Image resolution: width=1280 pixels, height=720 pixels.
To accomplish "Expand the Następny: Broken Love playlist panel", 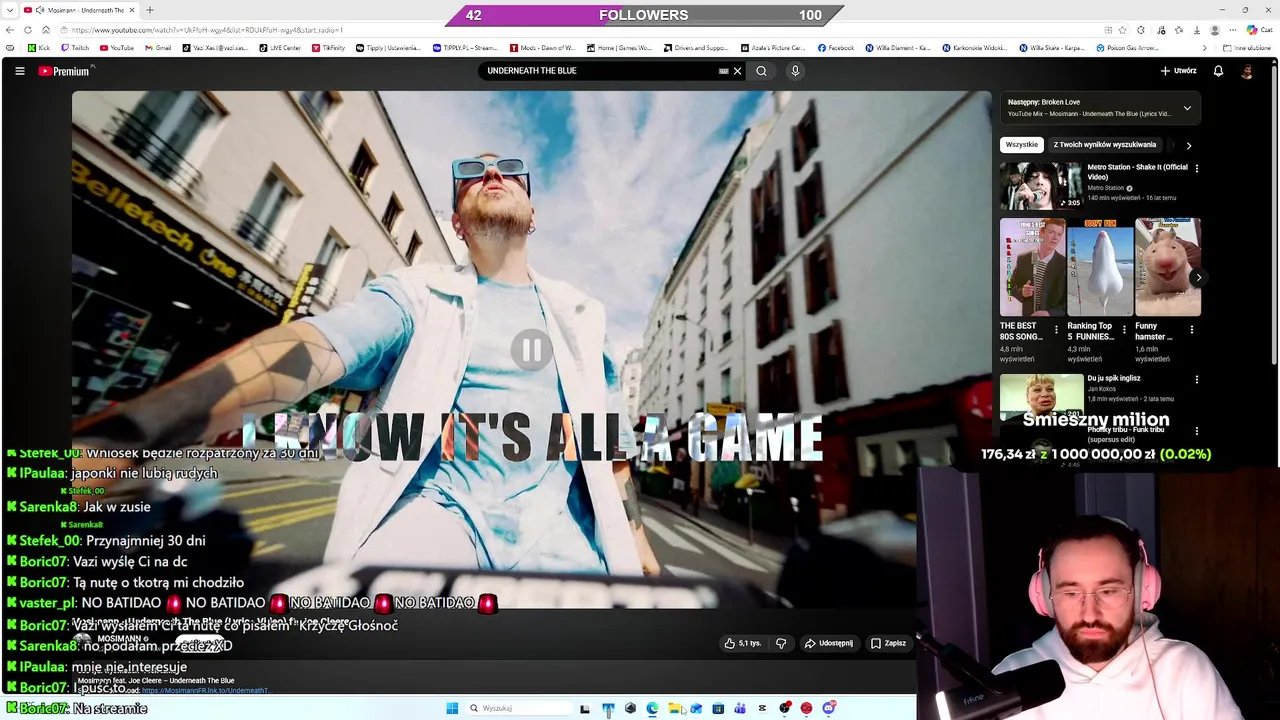I will pos(1187,108).
